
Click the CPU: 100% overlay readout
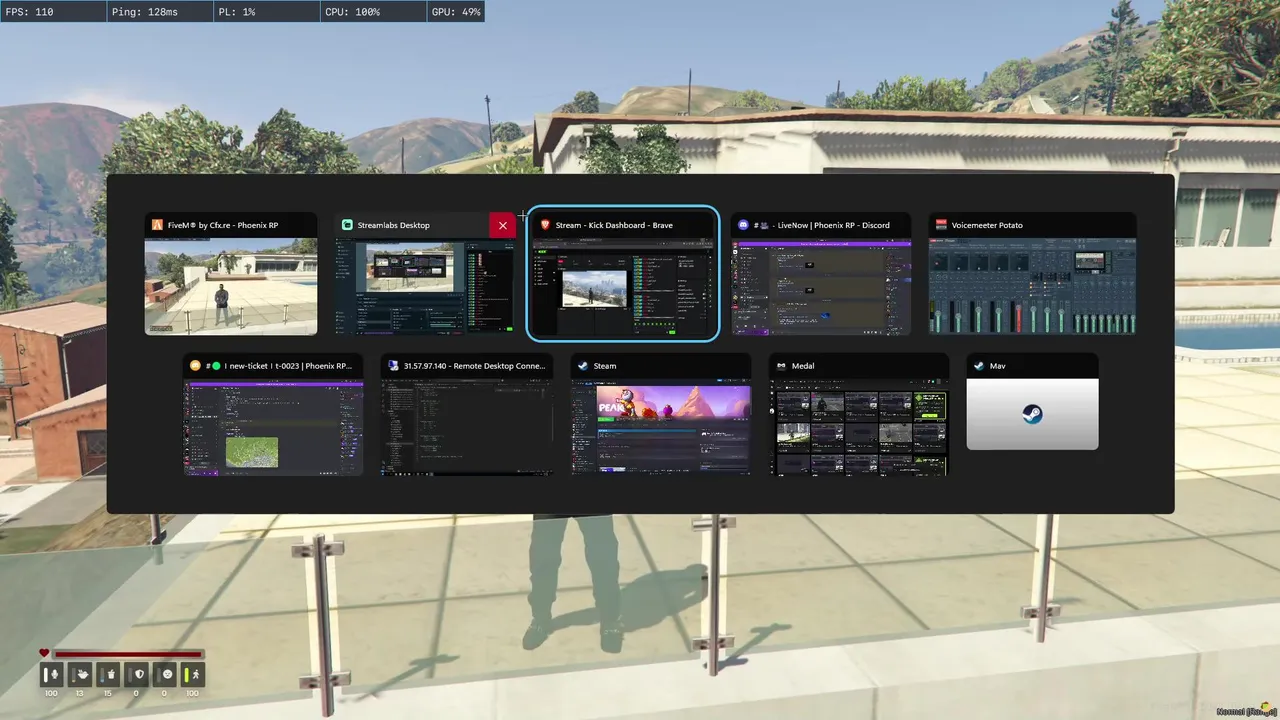[352, 12]
